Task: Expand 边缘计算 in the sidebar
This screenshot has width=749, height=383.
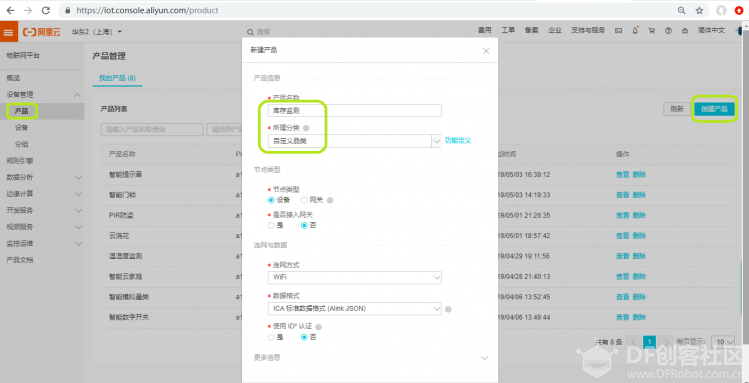Action: tap(78, 194)
